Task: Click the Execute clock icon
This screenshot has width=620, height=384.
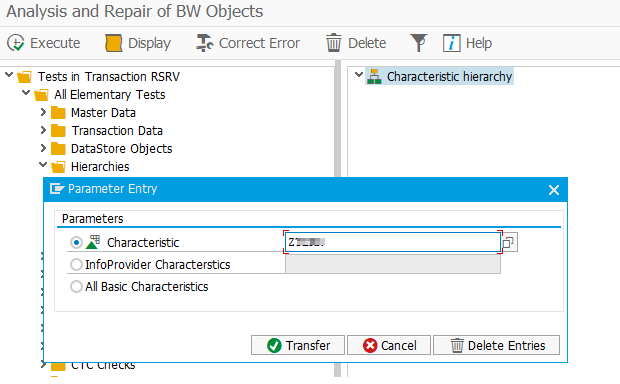Action: point(16,43)
